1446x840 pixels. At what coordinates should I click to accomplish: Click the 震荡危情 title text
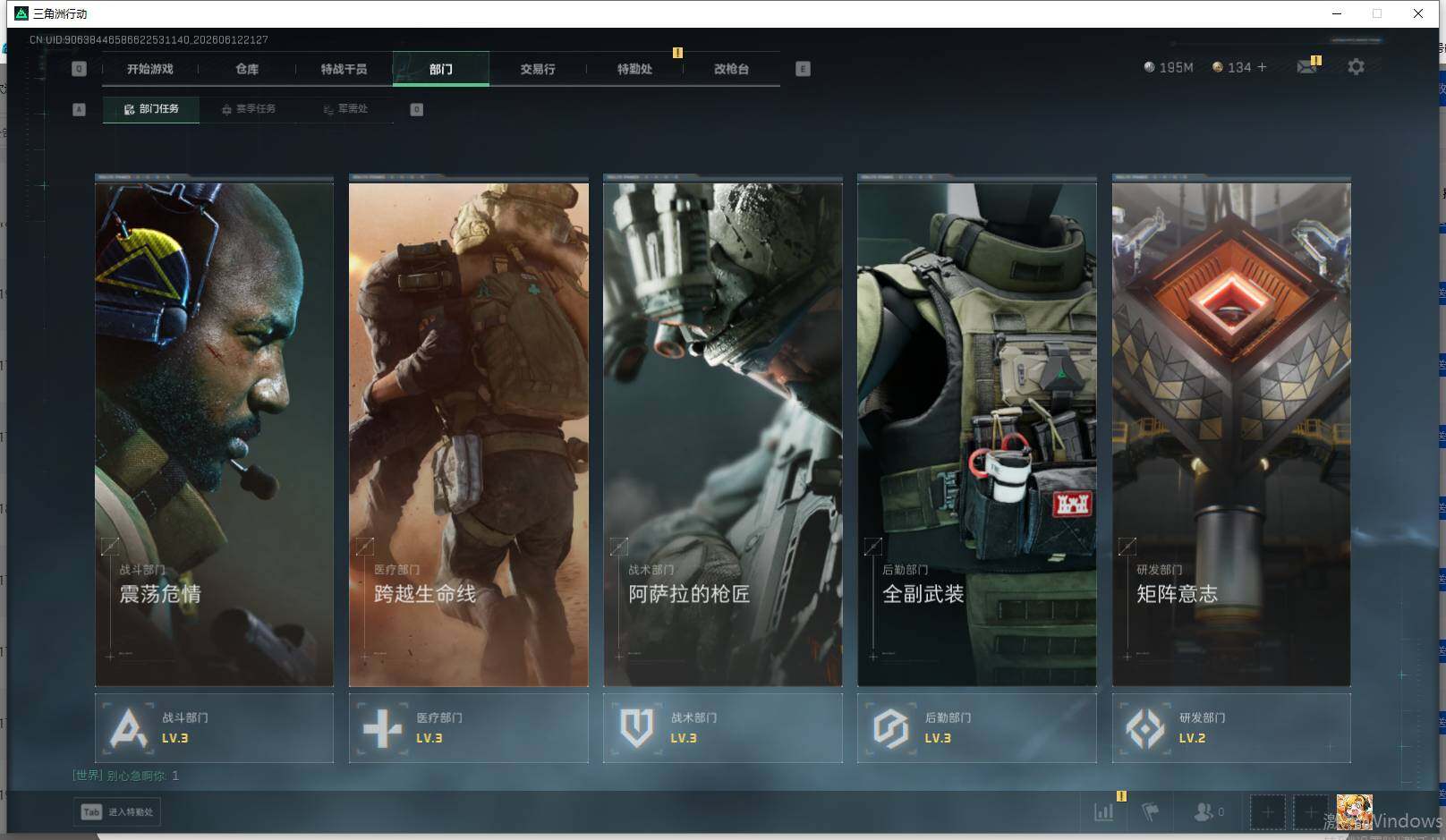click(x=160, y=594)
